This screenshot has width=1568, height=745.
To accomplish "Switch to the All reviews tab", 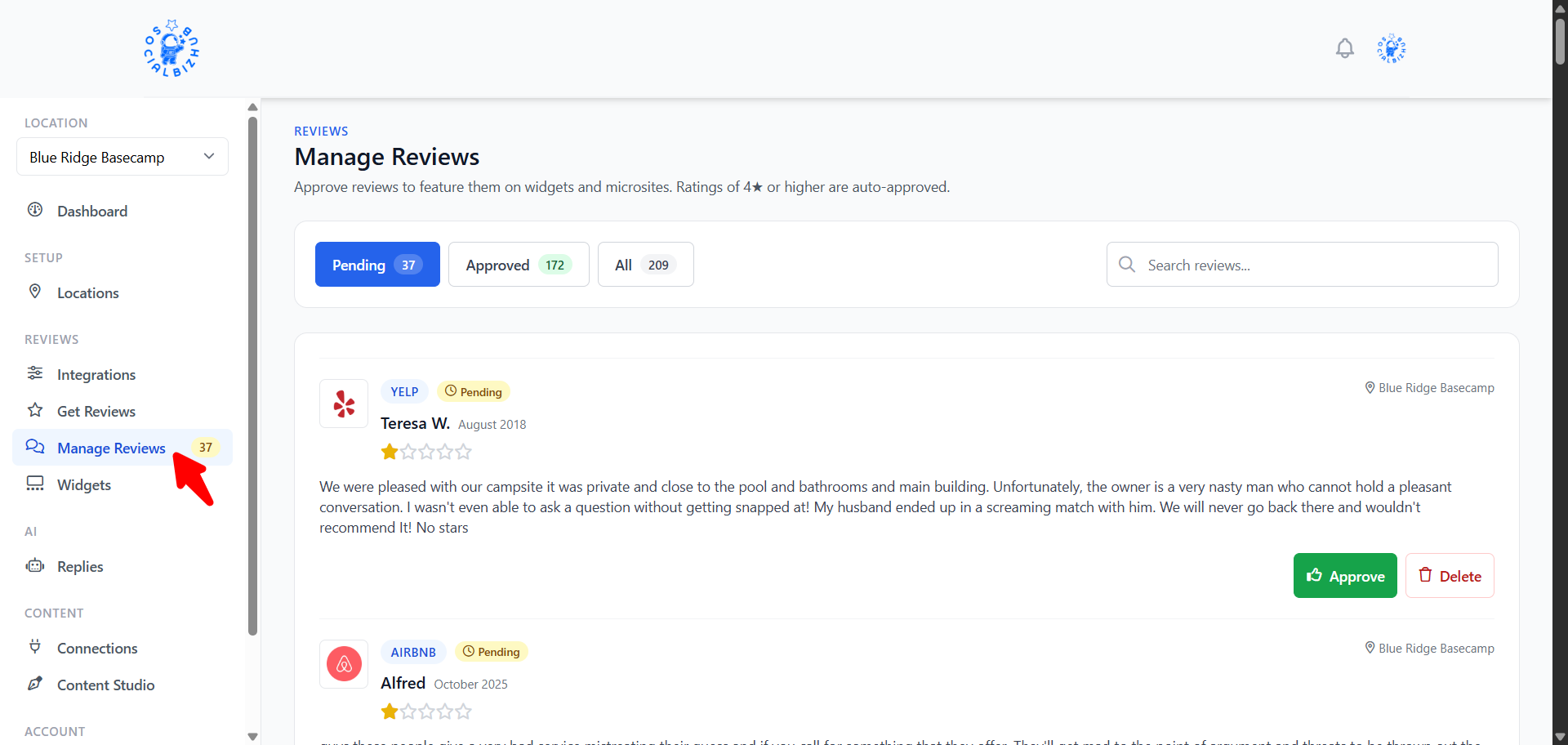I will (645, 265).
